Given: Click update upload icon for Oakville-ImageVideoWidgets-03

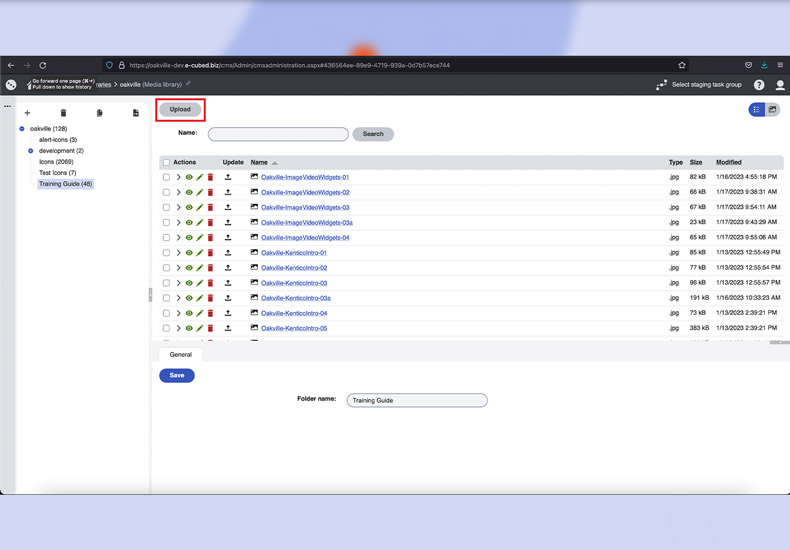Looking at the screenshot, I should point(228,207).
